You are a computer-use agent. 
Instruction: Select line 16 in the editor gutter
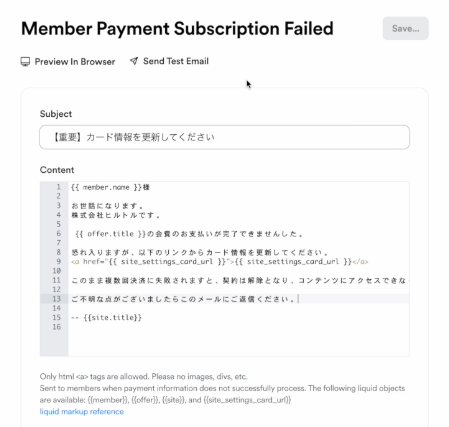[57, 327]
